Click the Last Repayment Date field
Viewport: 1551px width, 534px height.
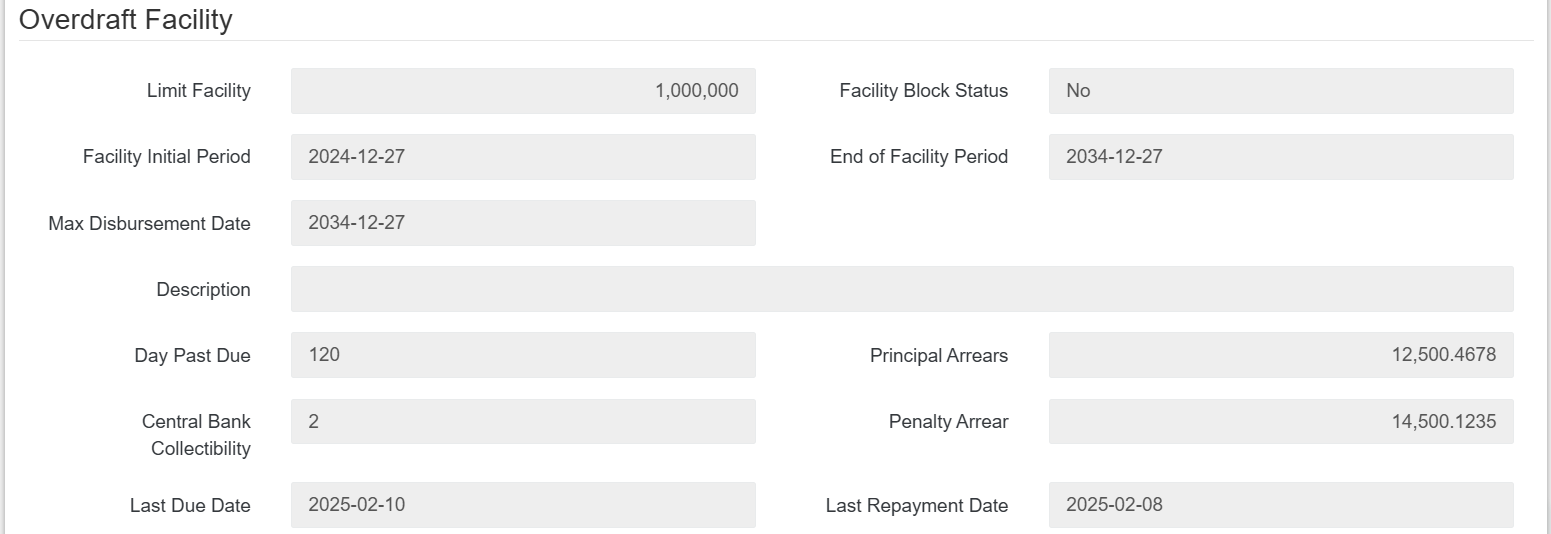click(1280, 505)
